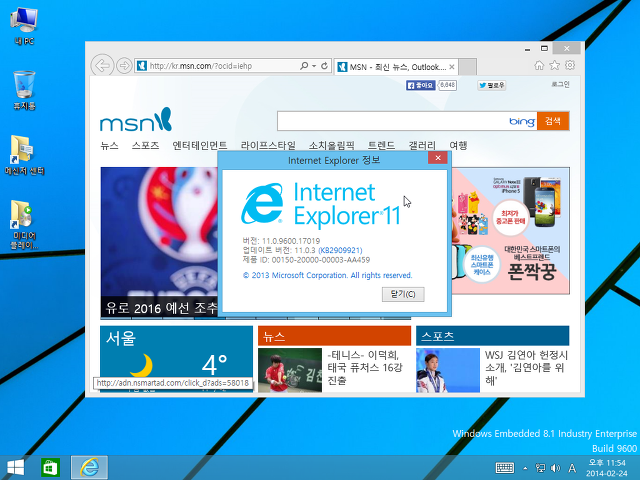Click the IE back arrow button

pos(102,65)
